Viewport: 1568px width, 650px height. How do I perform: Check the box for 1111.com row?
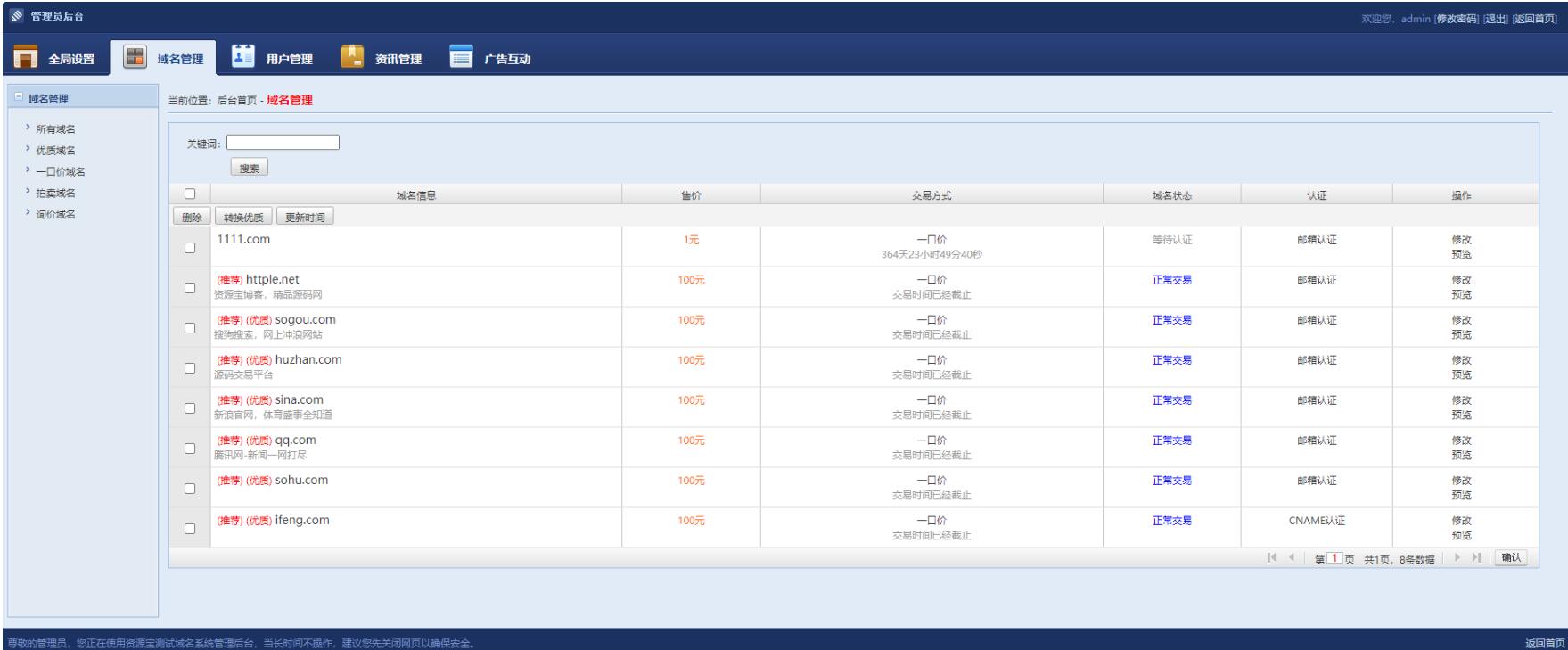pos(190,248)
